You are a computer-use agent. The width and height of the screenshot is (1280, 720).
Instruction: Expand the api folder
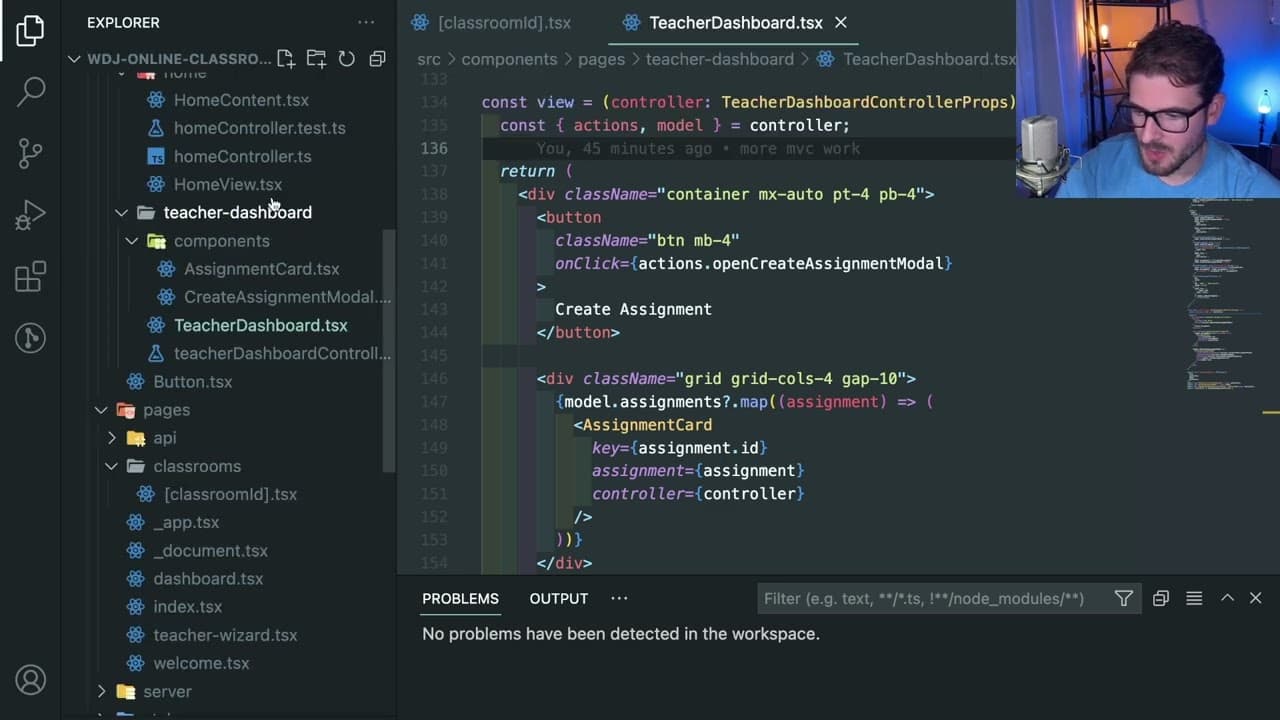click(x=111, y=438)
